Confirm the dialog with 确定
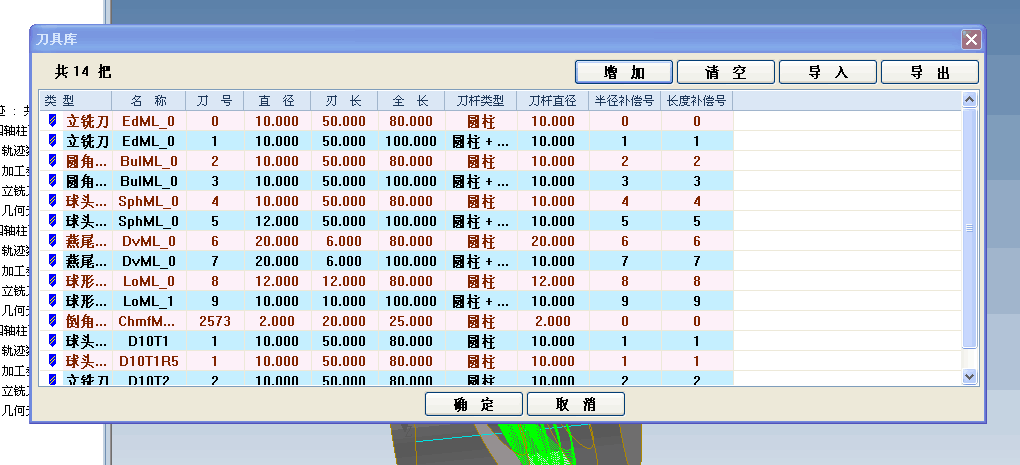 (x=474, y=404)
